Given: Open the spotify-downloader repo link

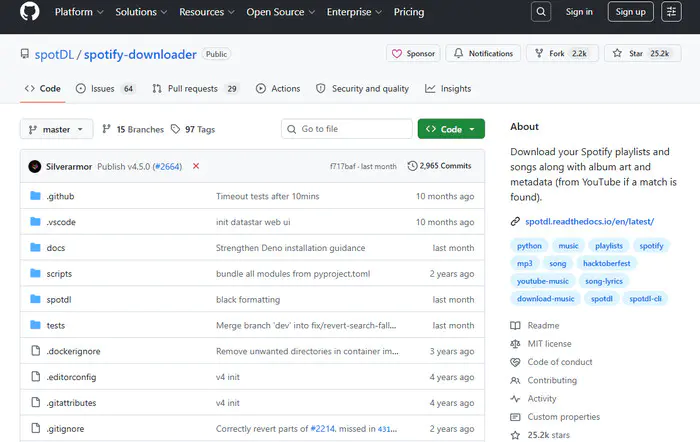Looking at the screenshot, I should coord(140,54).
